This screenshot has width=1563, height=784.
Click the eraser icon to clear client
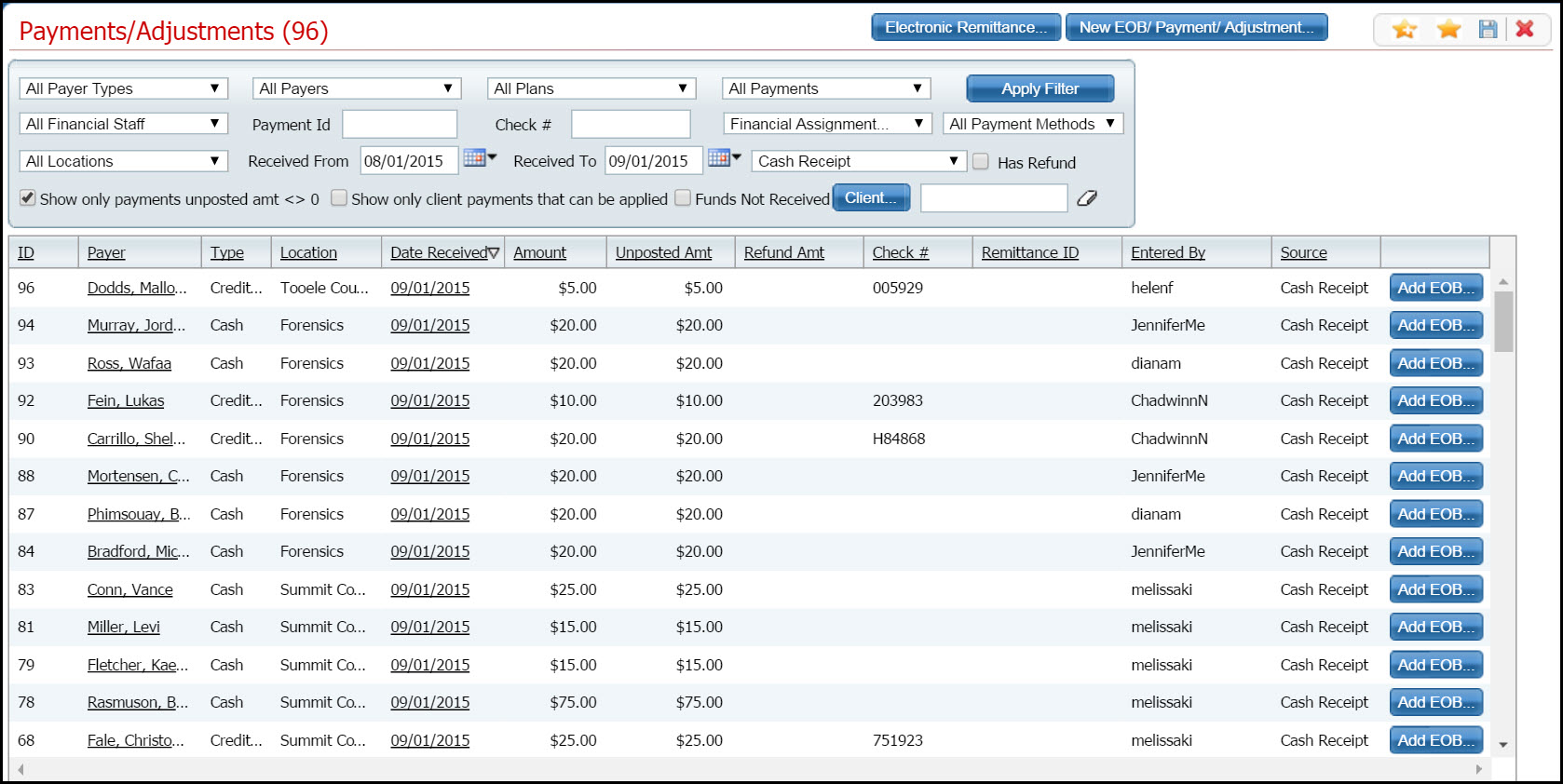(x=1087, y=198)
